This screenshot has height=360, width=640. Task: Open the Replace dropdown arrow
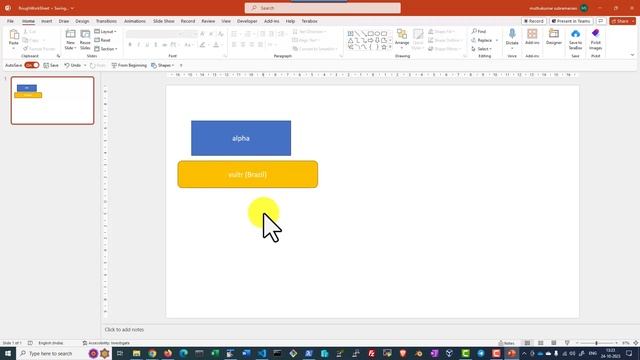click(497, 40)
